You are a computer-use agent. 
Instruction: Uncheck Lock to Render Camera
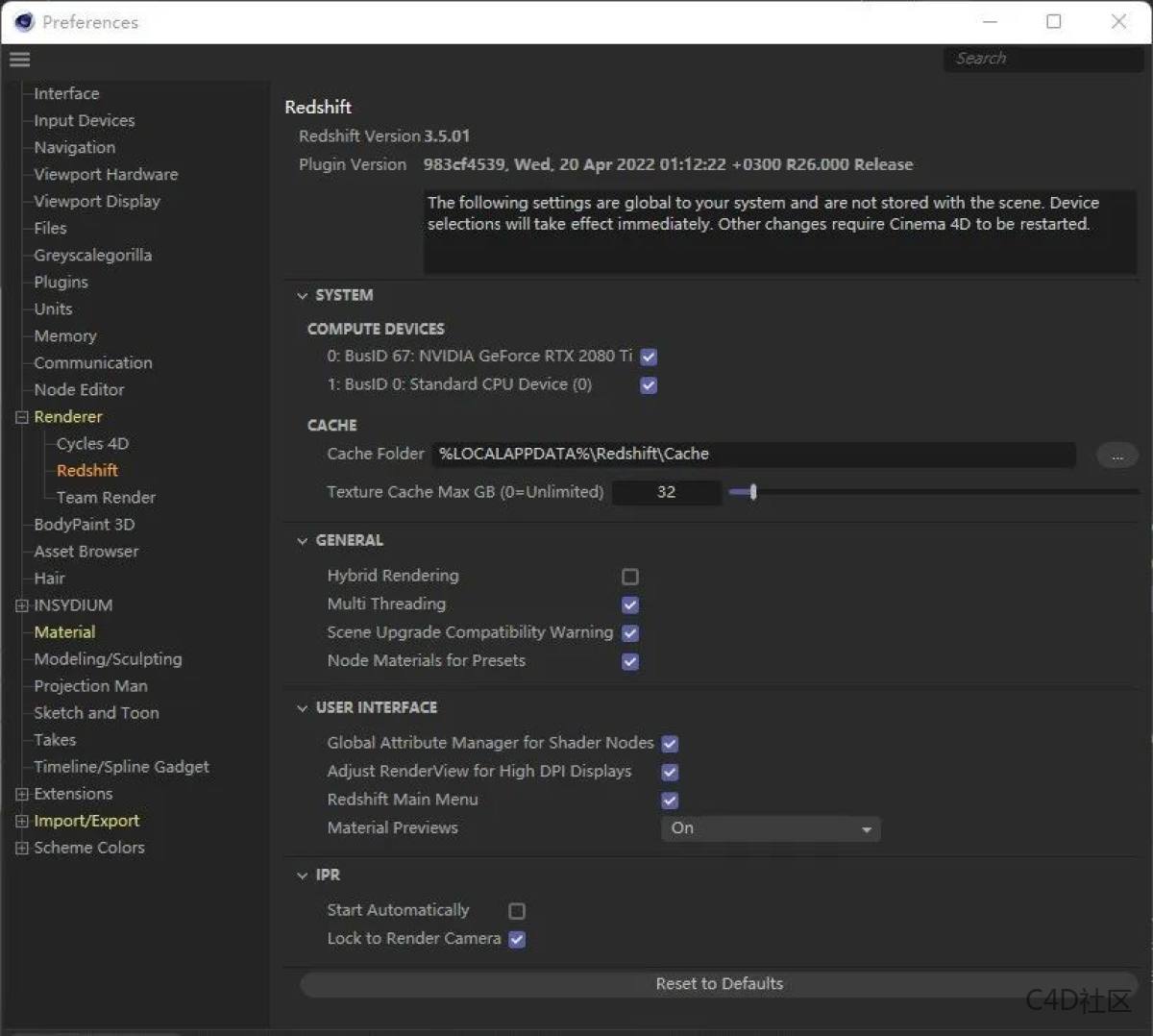517,939
